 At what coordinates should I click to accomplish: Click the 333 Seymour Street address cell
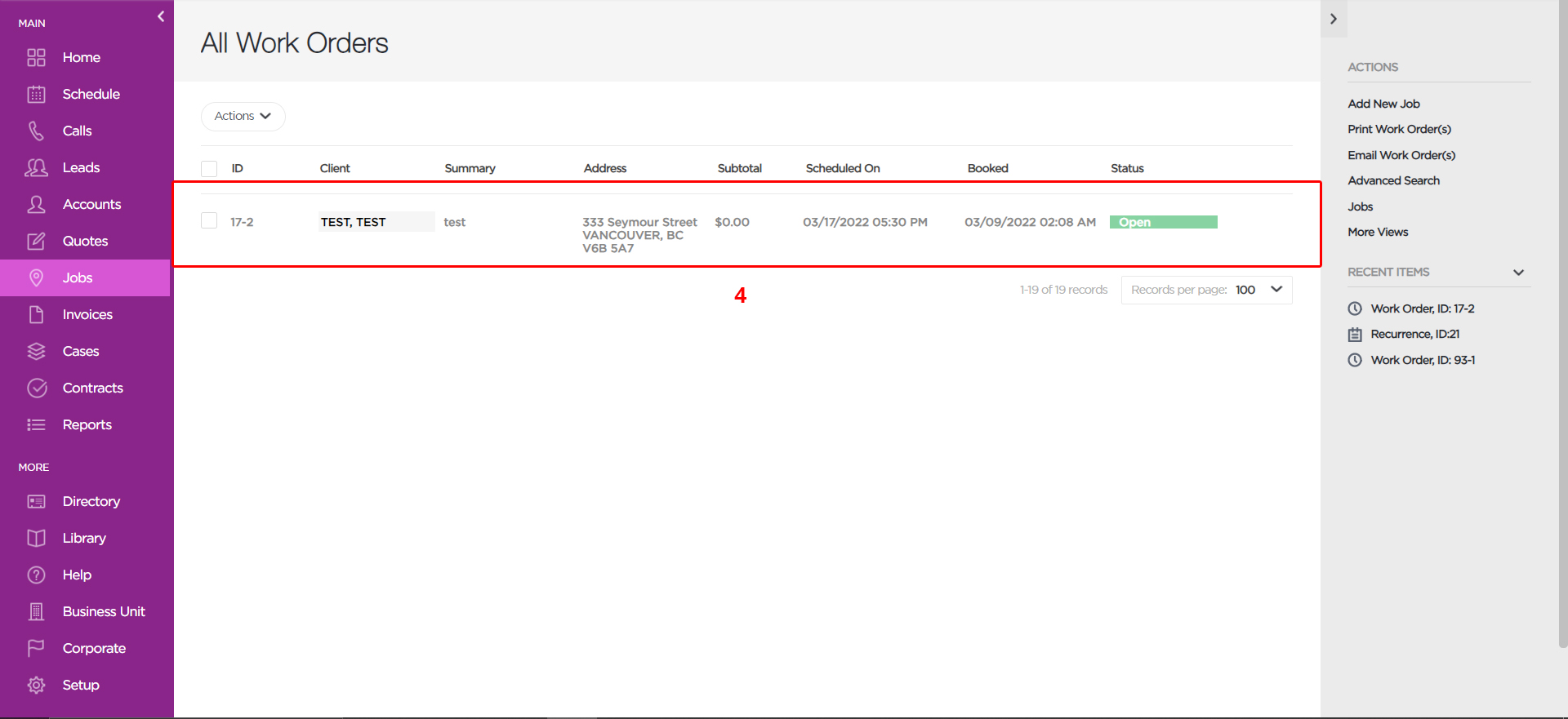(x=639, y=235)
